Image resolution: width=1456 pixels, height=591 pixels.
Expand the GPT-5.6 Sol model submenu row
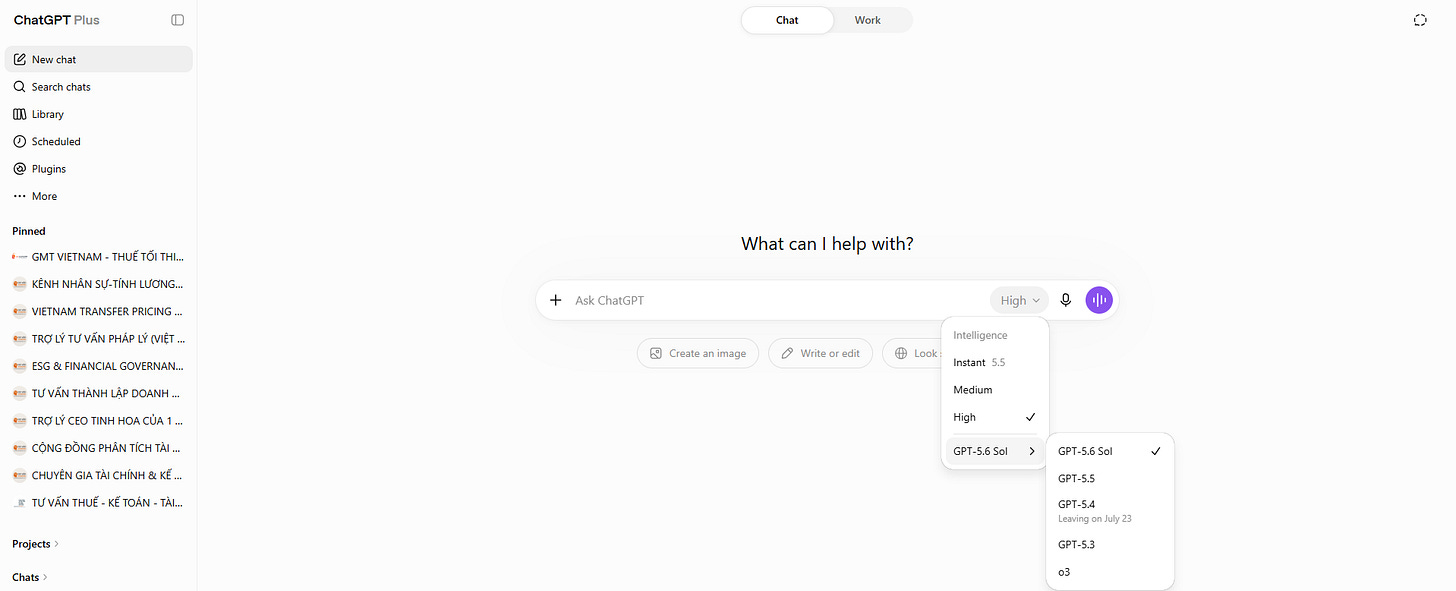click(x=995, y=451)
